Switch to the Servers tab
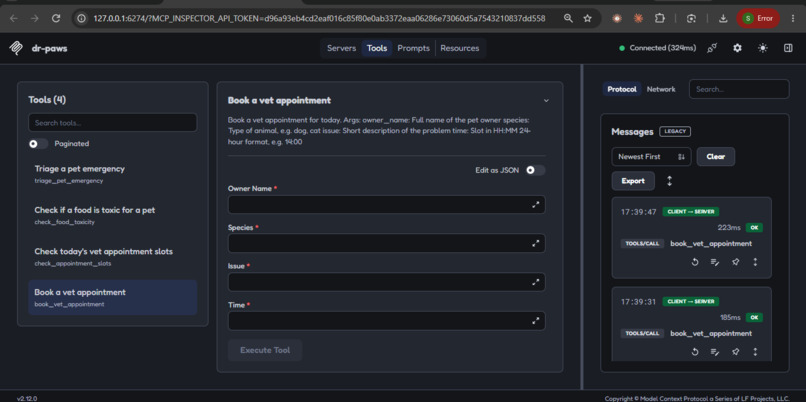 341,48
